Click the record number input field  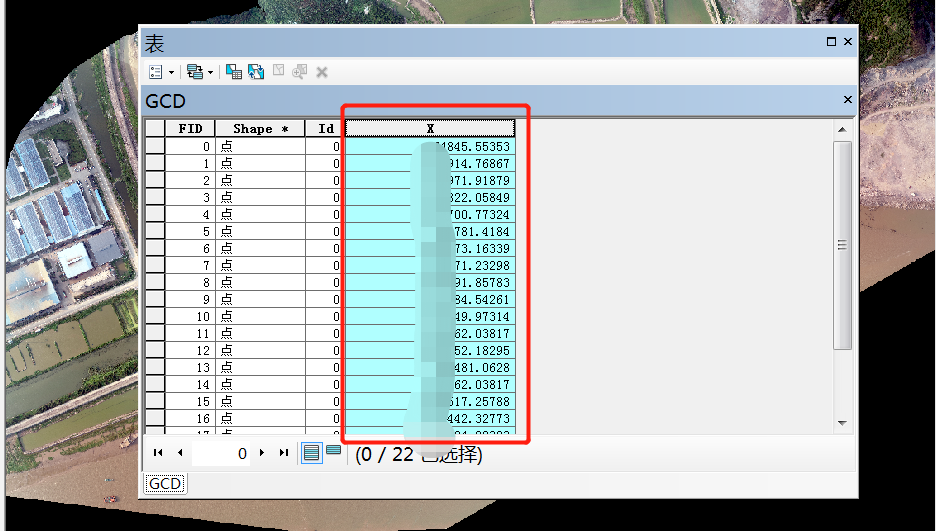[x=220, y=453]
